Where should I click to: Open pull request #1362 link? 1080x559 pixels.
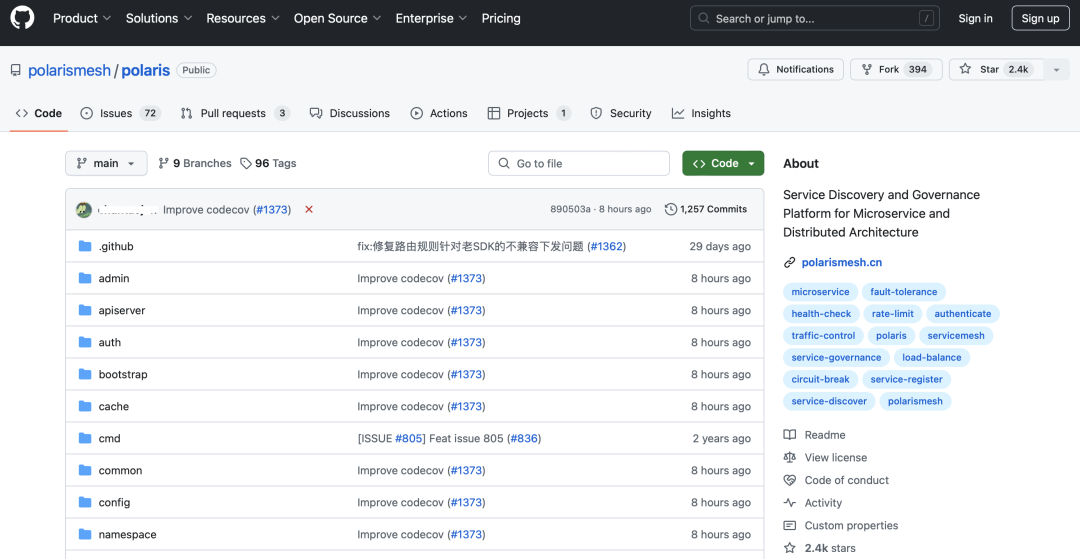click(x=606, y=246)
